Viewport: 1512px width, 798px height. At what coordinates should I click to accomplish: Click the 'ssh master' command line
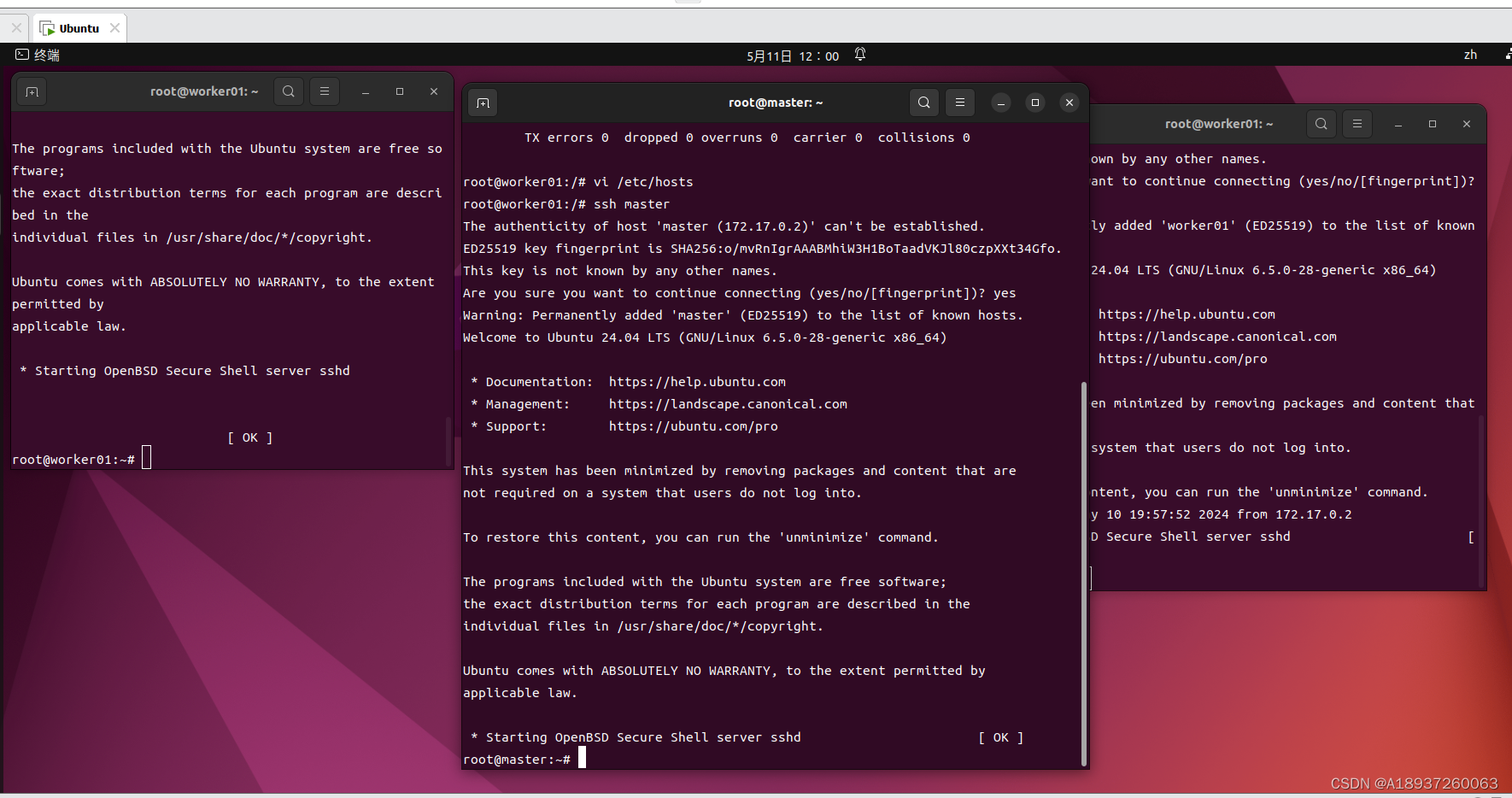click(566, 204)
